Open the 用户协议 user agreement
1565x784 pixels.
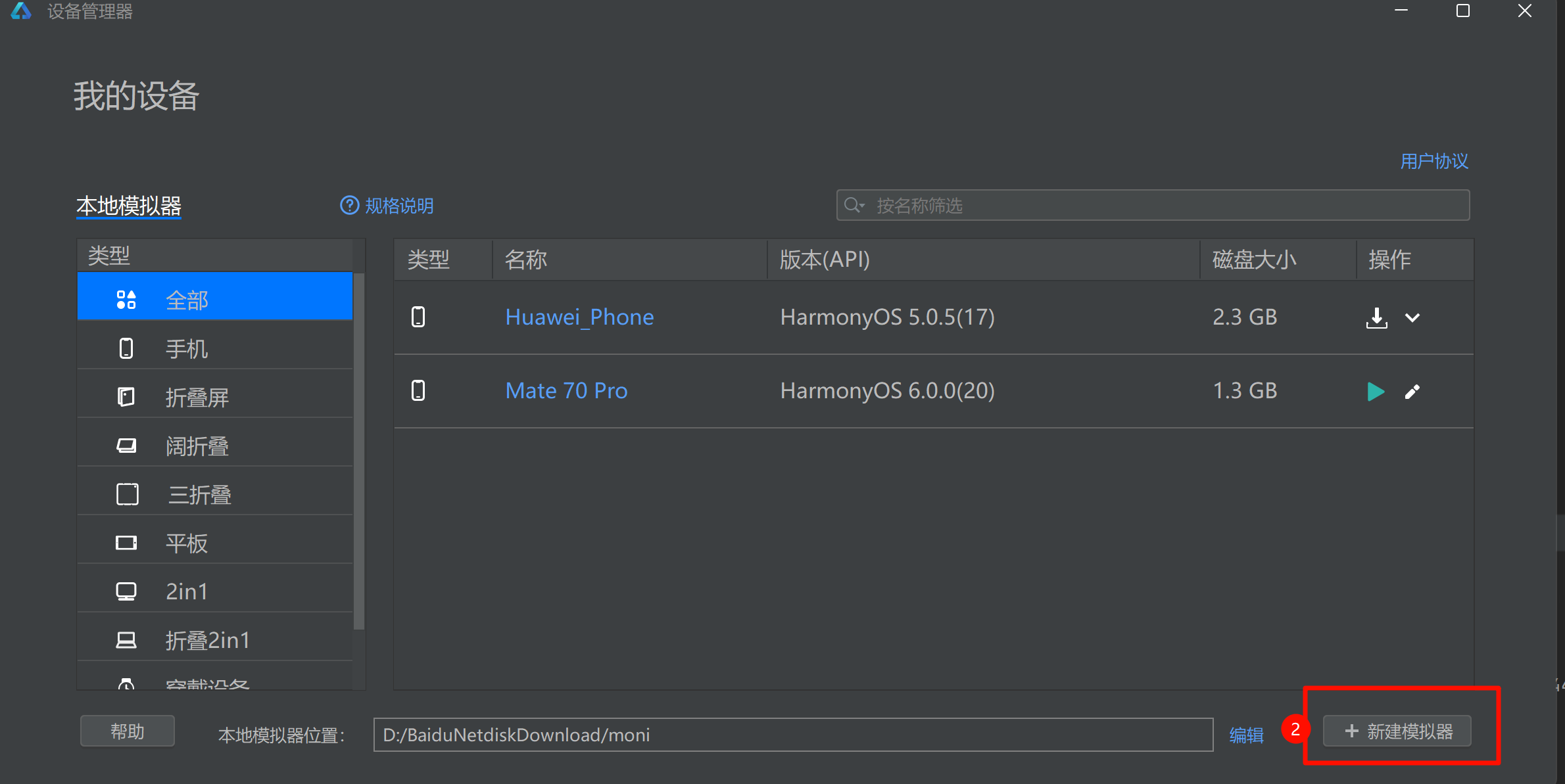tap(1433, 162)
